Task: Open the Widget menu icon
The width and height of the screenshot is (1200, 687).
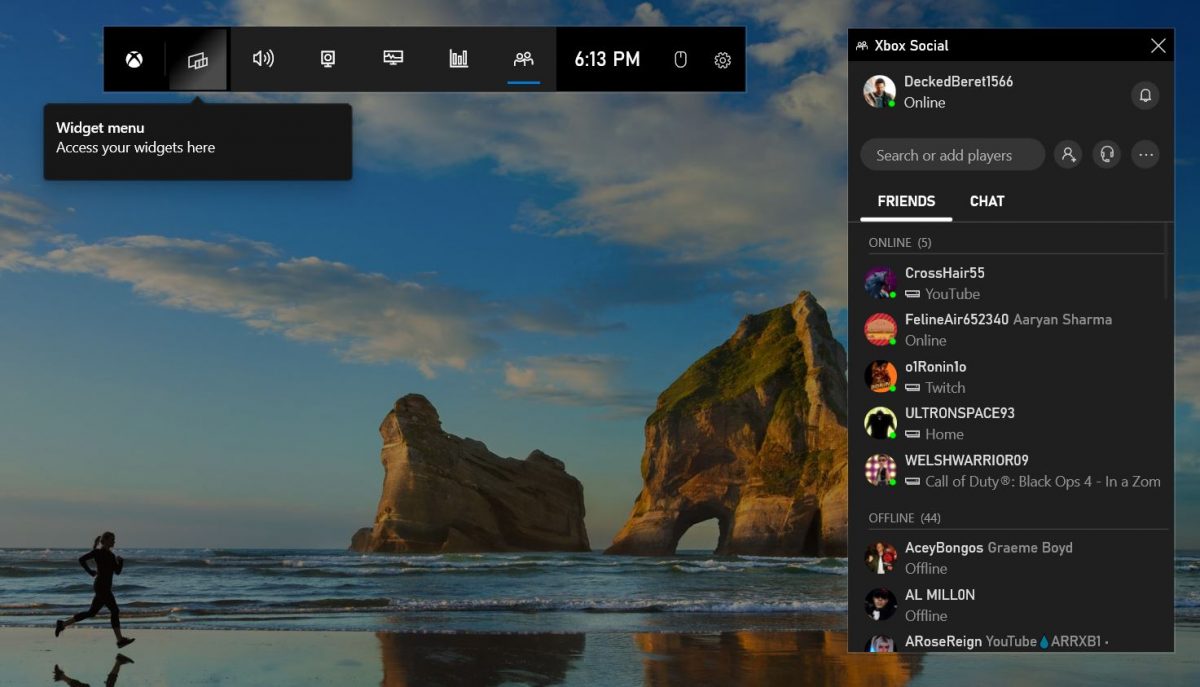Action: click(198, 60)
